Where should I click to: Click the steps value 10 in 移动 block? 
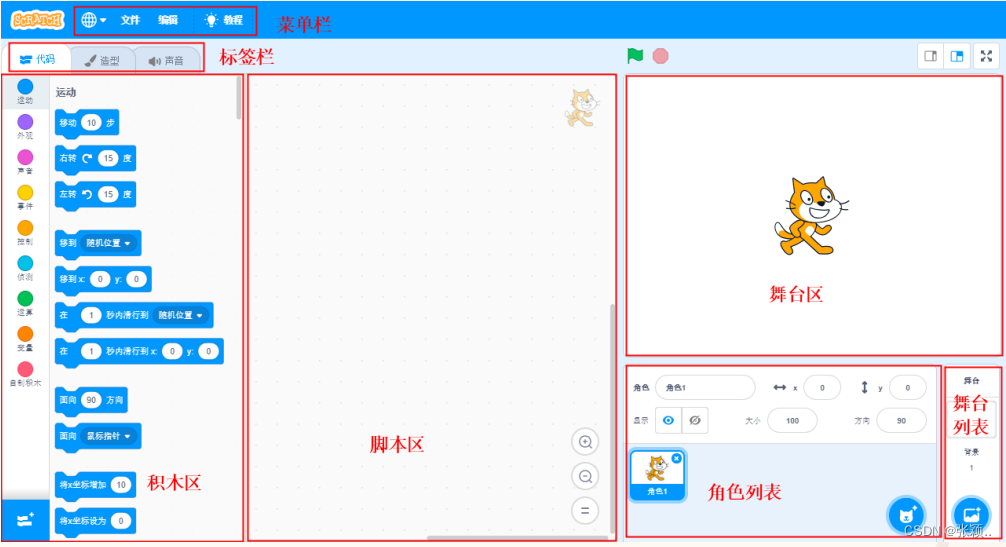coord(91,122)
